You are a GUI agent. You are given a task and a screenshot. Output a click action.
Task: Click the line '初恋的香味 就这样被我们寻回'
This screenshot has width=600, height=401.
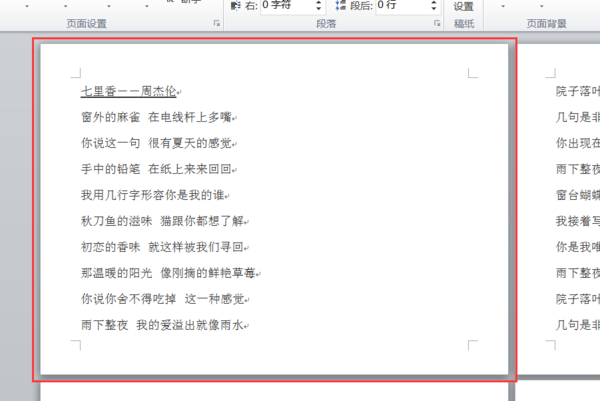(x=163, y=247)
